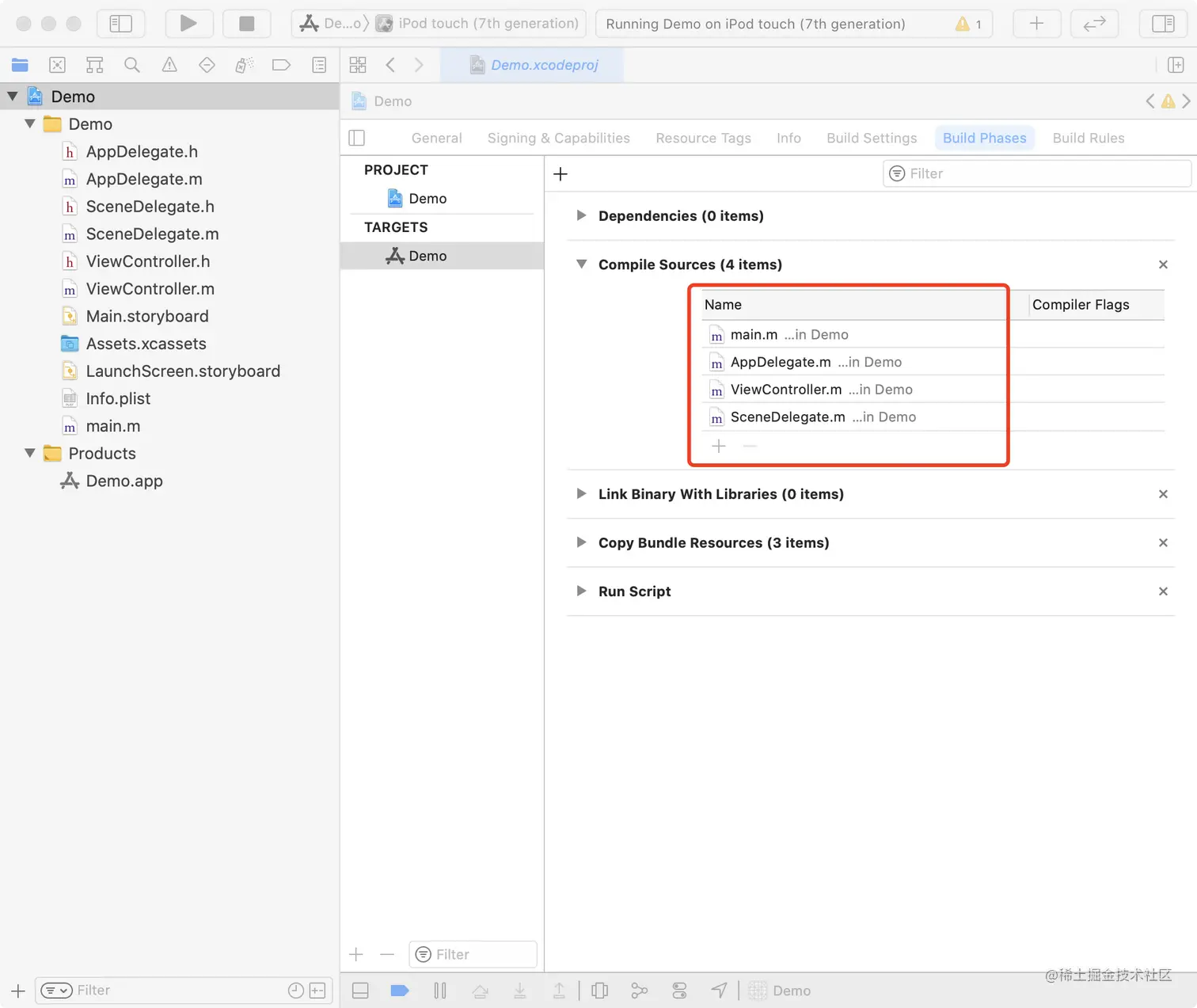Select the Build Phases tab
Image resolution: width=1197 pixels, height=1008 pixels.
pos(985,138)
